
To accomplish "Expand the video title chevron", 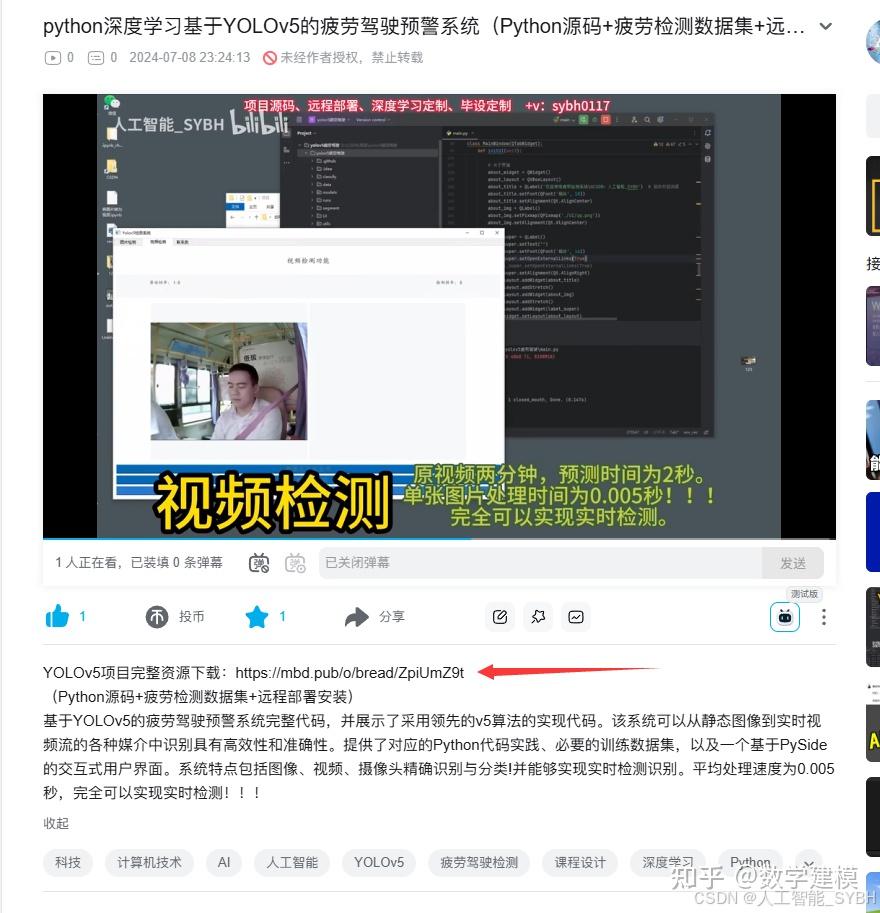I will click(824, 28).
